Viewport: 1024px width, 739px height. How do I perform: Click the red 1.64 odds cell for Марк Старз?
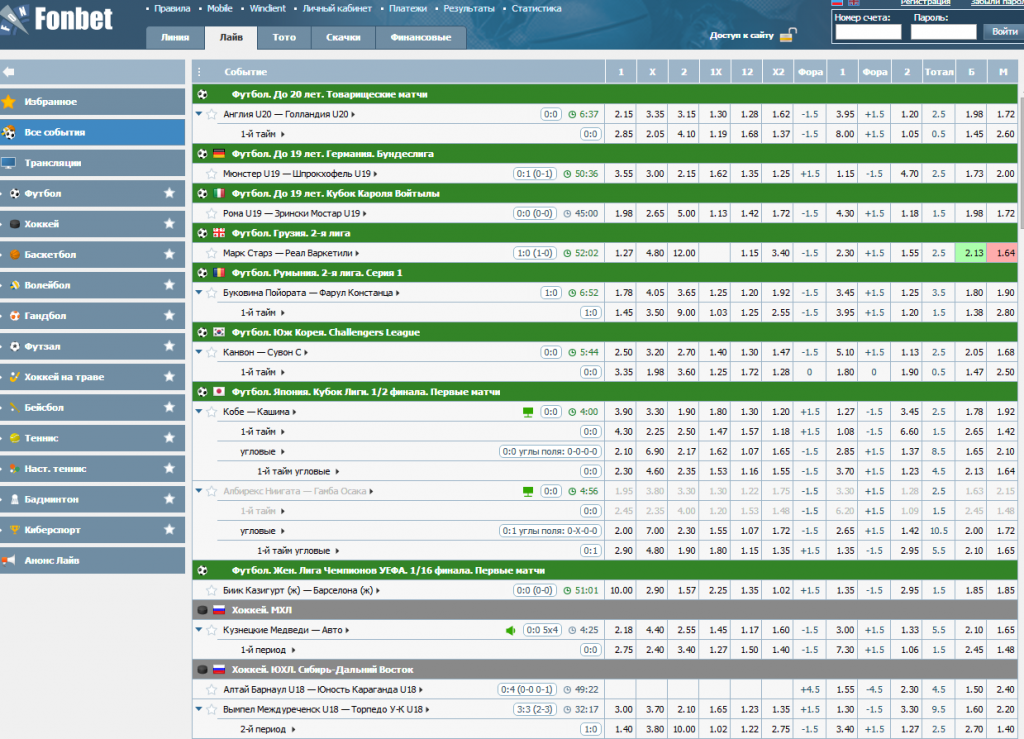click(1004, 253)
